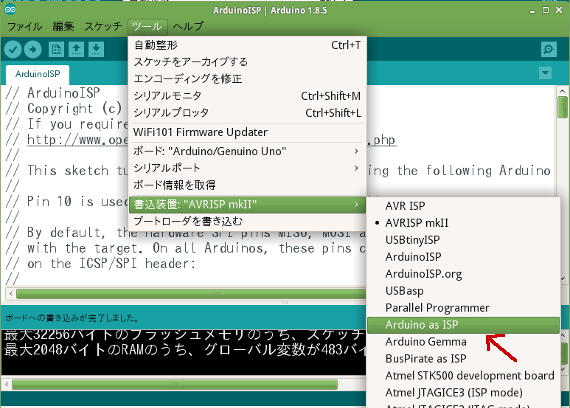Create a new sketch with New icon

click(56, 49)
